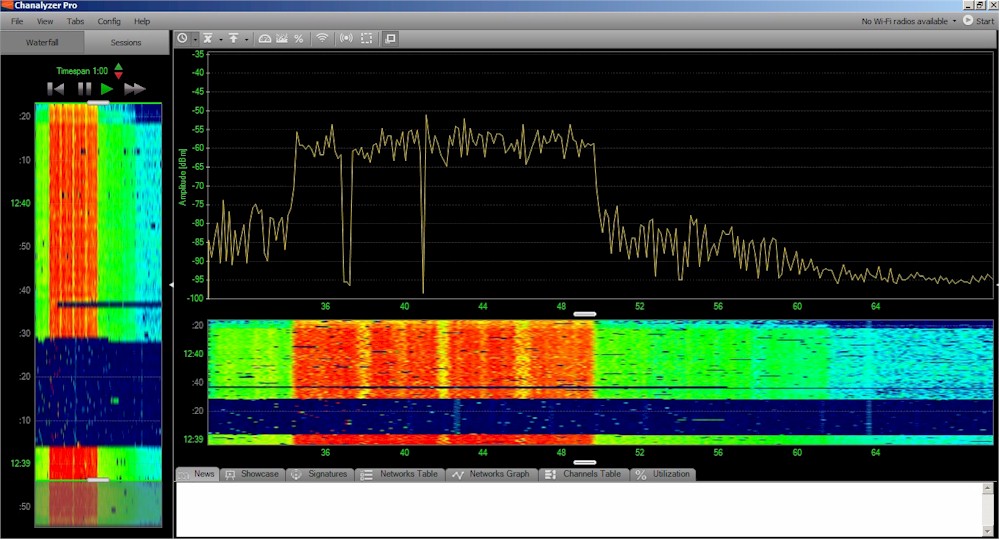Toggle the density gauge view icon
Screen dimensions: 1000x540
265,38
